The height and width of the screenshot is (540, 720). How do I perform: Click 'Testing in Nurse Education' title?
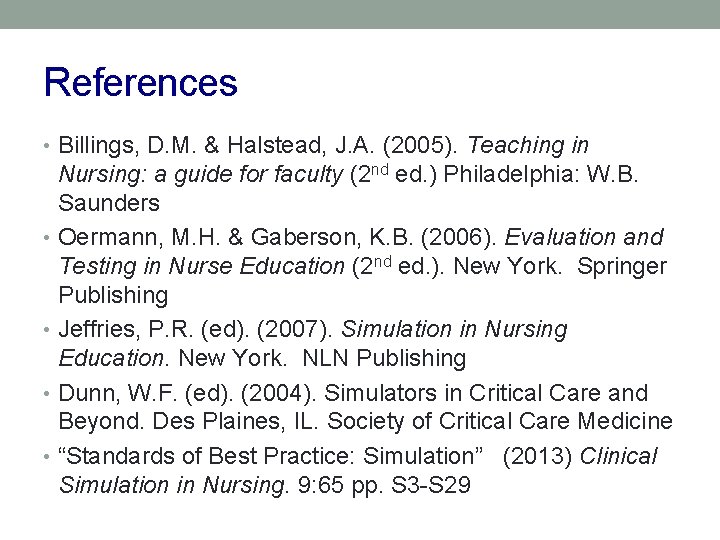tap(201, 267)
